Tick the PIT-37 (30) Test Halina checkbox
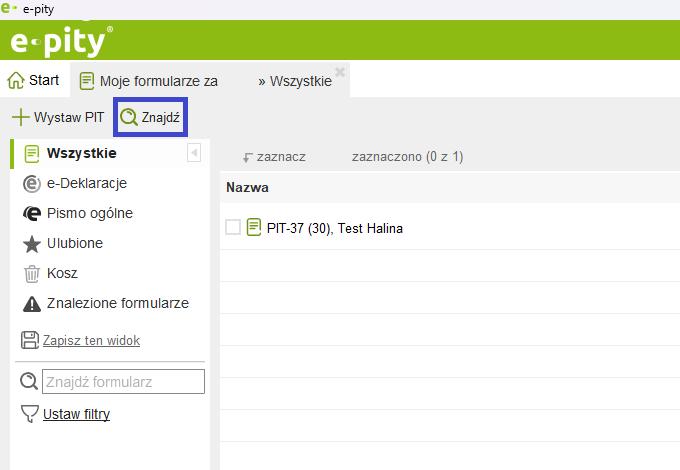680x470 pixels. coord(233,228)
